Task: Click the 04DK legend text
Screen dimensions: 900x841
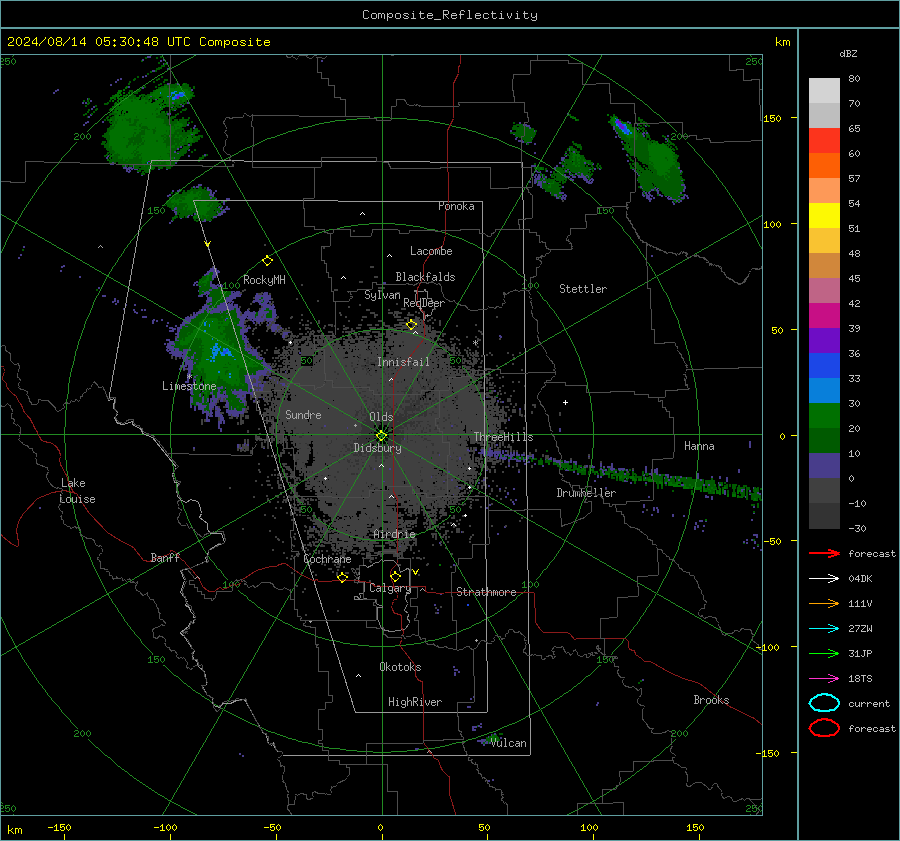Action: (860, 579)
